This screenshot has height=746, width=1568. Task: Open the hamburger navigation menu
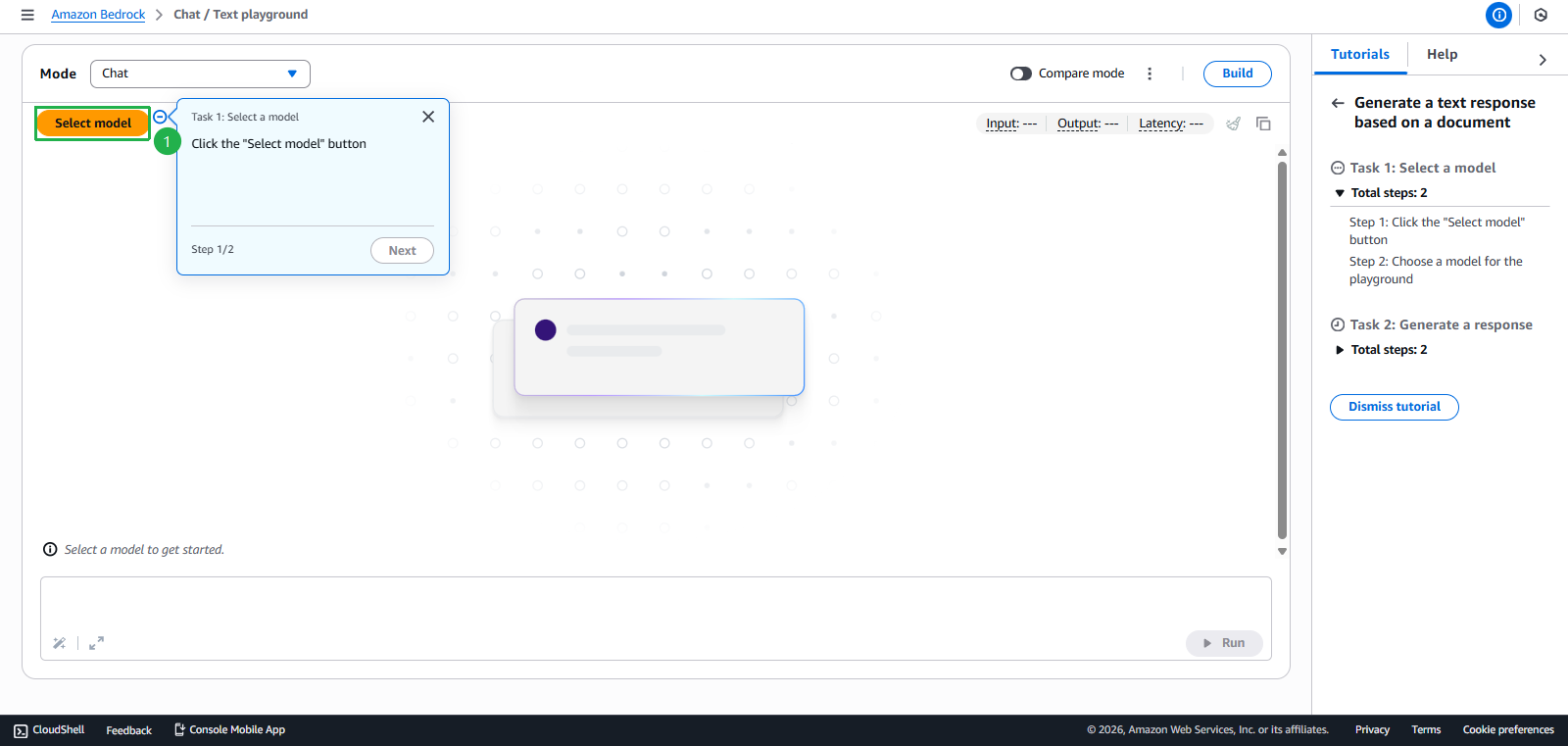click(x=27, y=15)
